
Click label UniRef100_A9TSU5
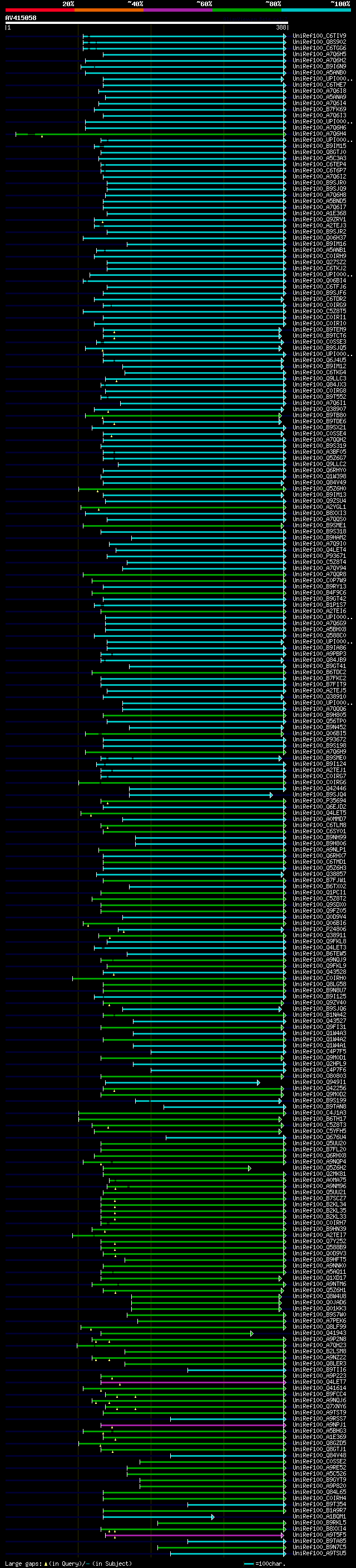(x=319, y=1554)
